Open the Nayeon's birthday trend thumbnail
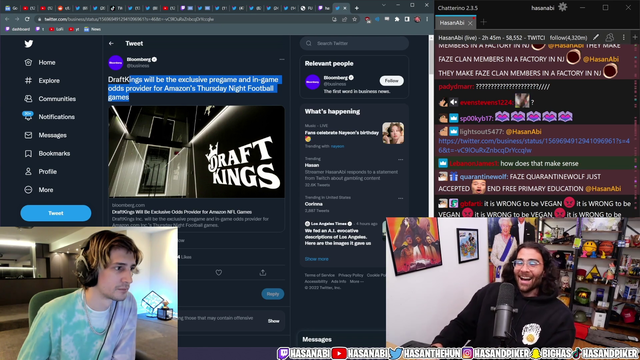The height and width of the screenshot is (360, 640). pyautogui.click(x=393, y=133)
